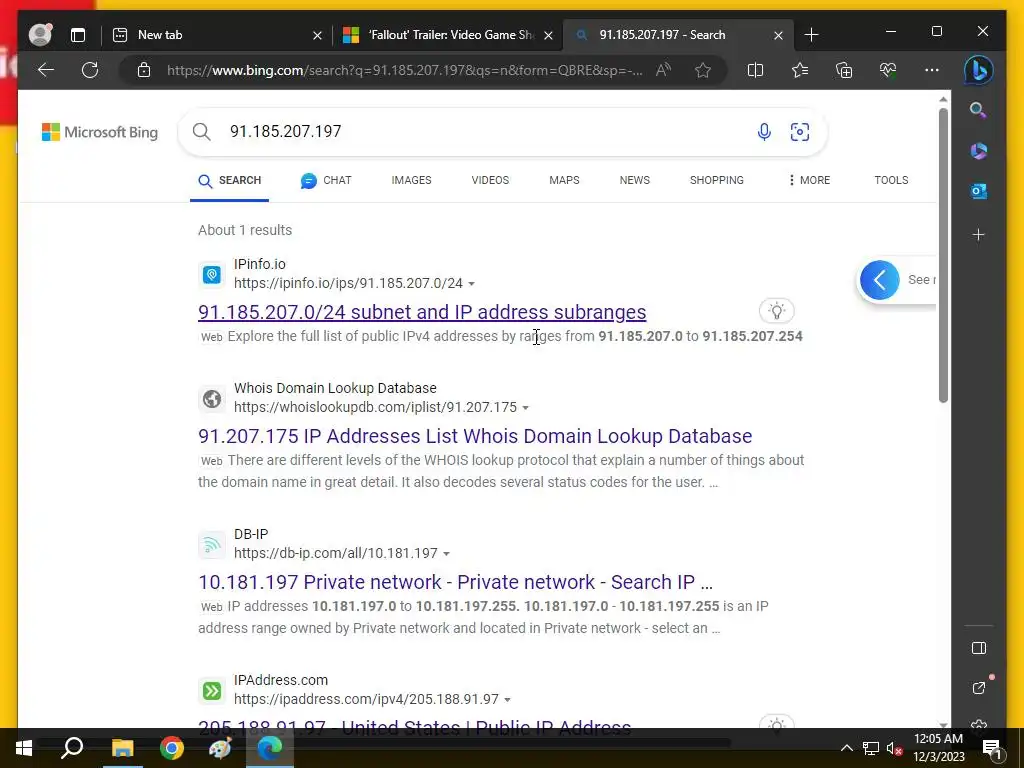This screenshot has height=768, width=1024.
Task: Expand the See more blue arrow panel
Action: pyautogui.click(x=880, y=280)
